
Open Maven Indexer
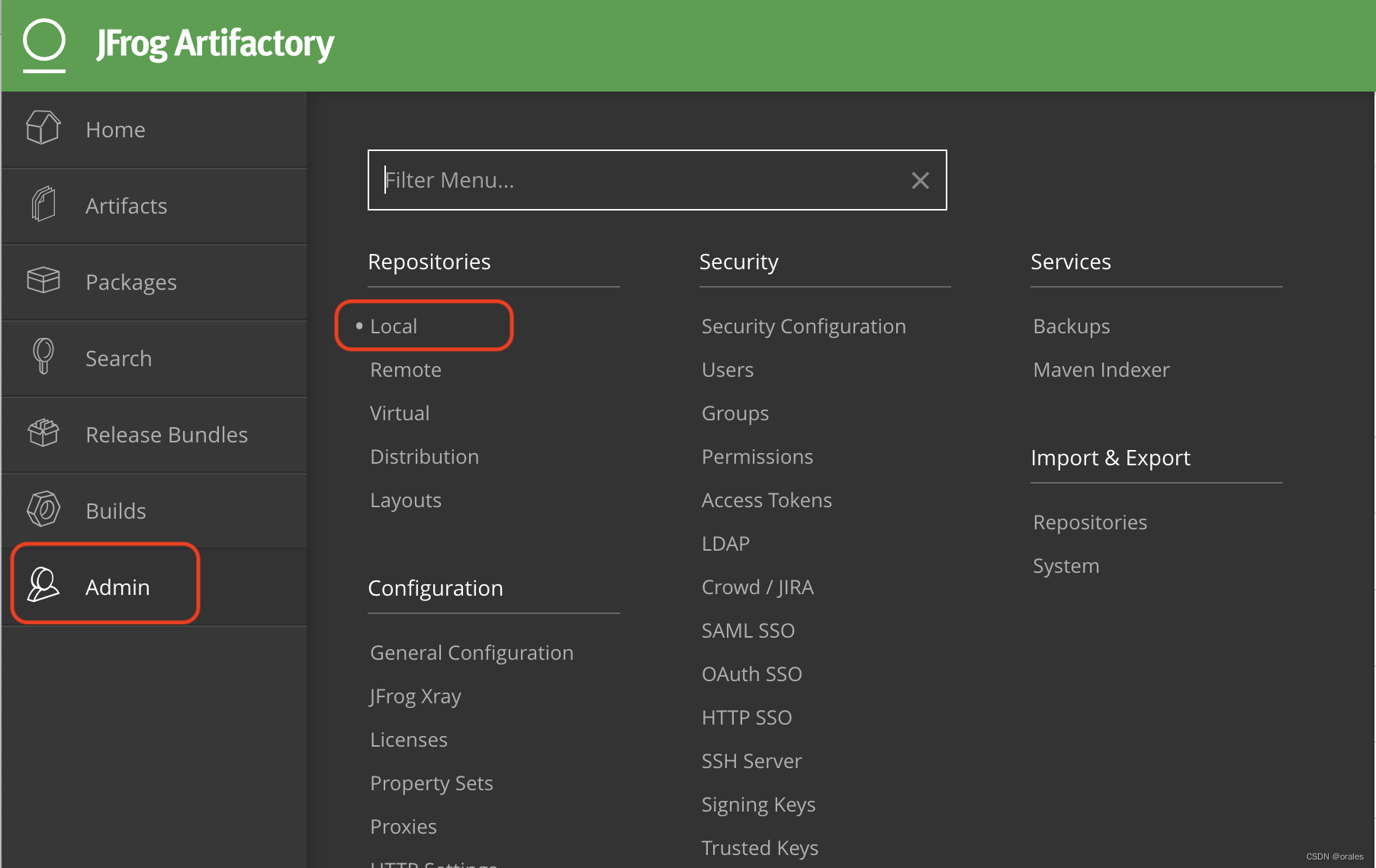(x=1101, y=370)
